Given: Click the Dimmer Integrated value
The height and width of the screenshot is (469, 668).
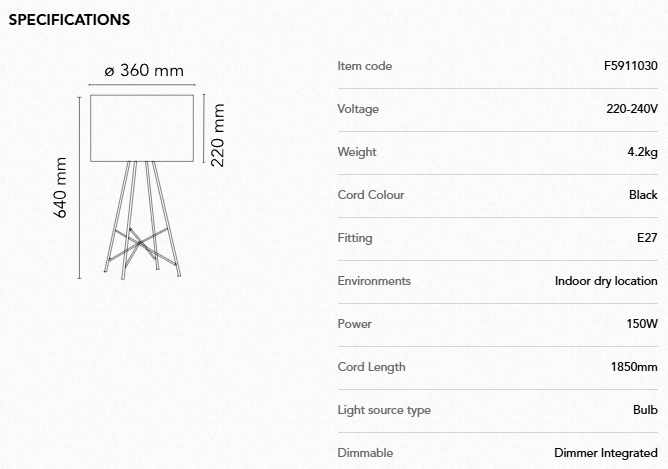Looking at the screenshot, I should coord(606,453).
